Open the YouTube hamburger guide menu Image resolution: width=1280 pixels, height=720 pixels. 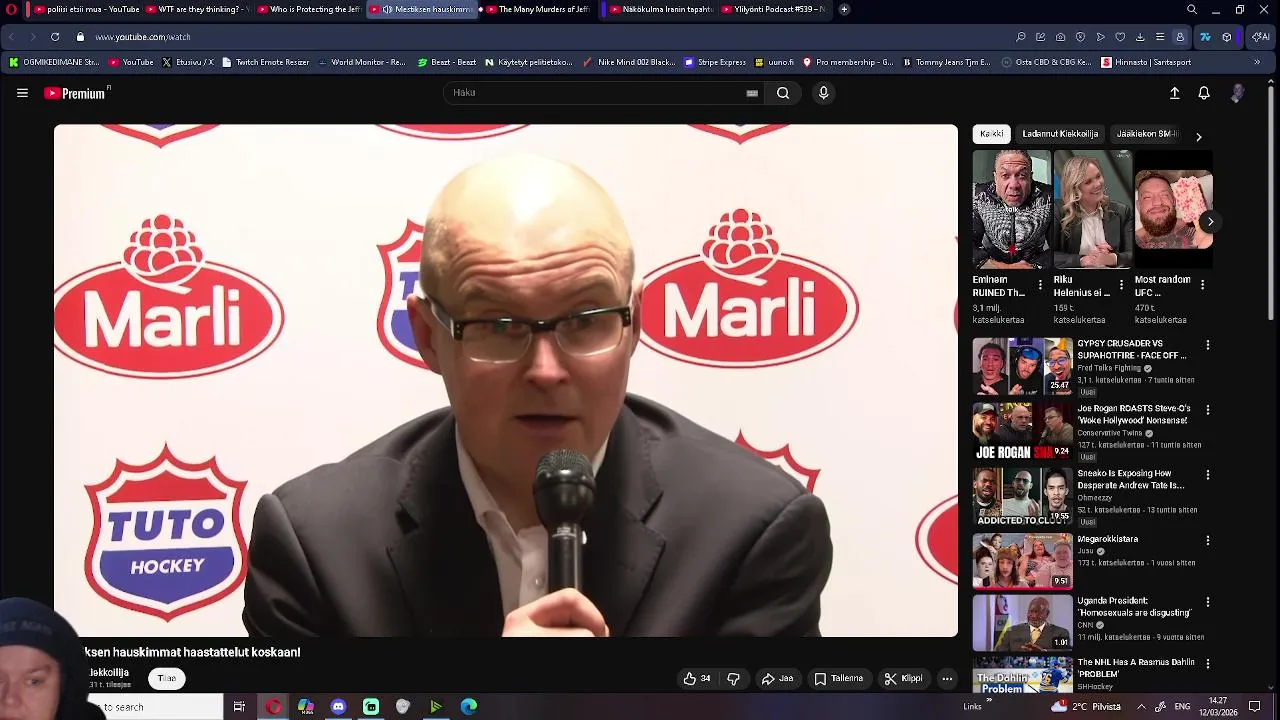[x=22, y=93]
